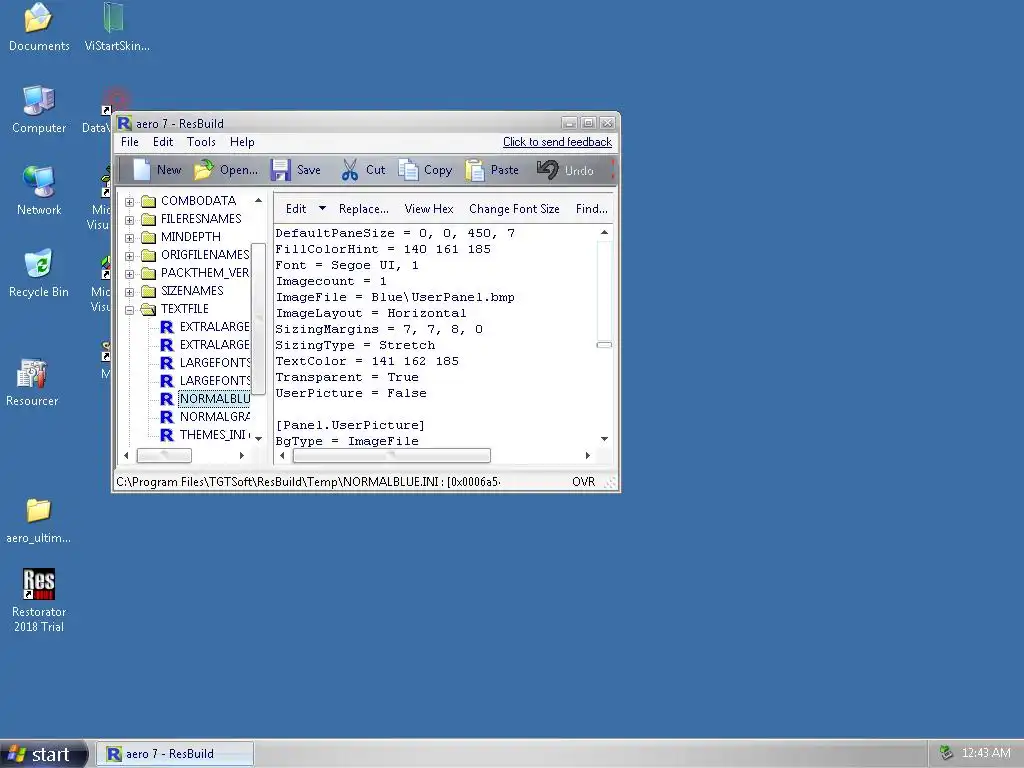Click the tree panel horizontal scroll thumb
The width and height of the screenshot is (1024, 768).
(164, 455)
